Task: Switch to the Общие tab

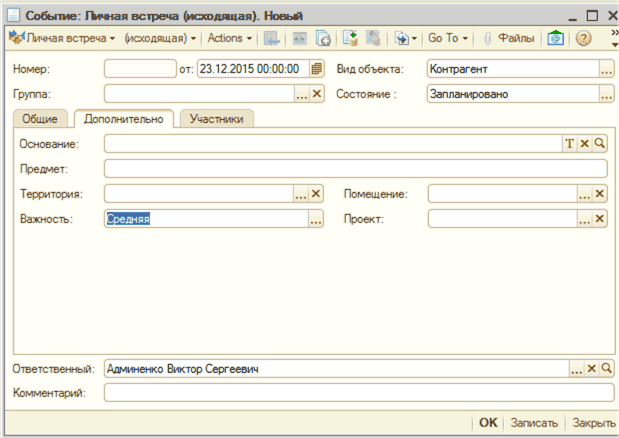Action: [x=41, y=119]
